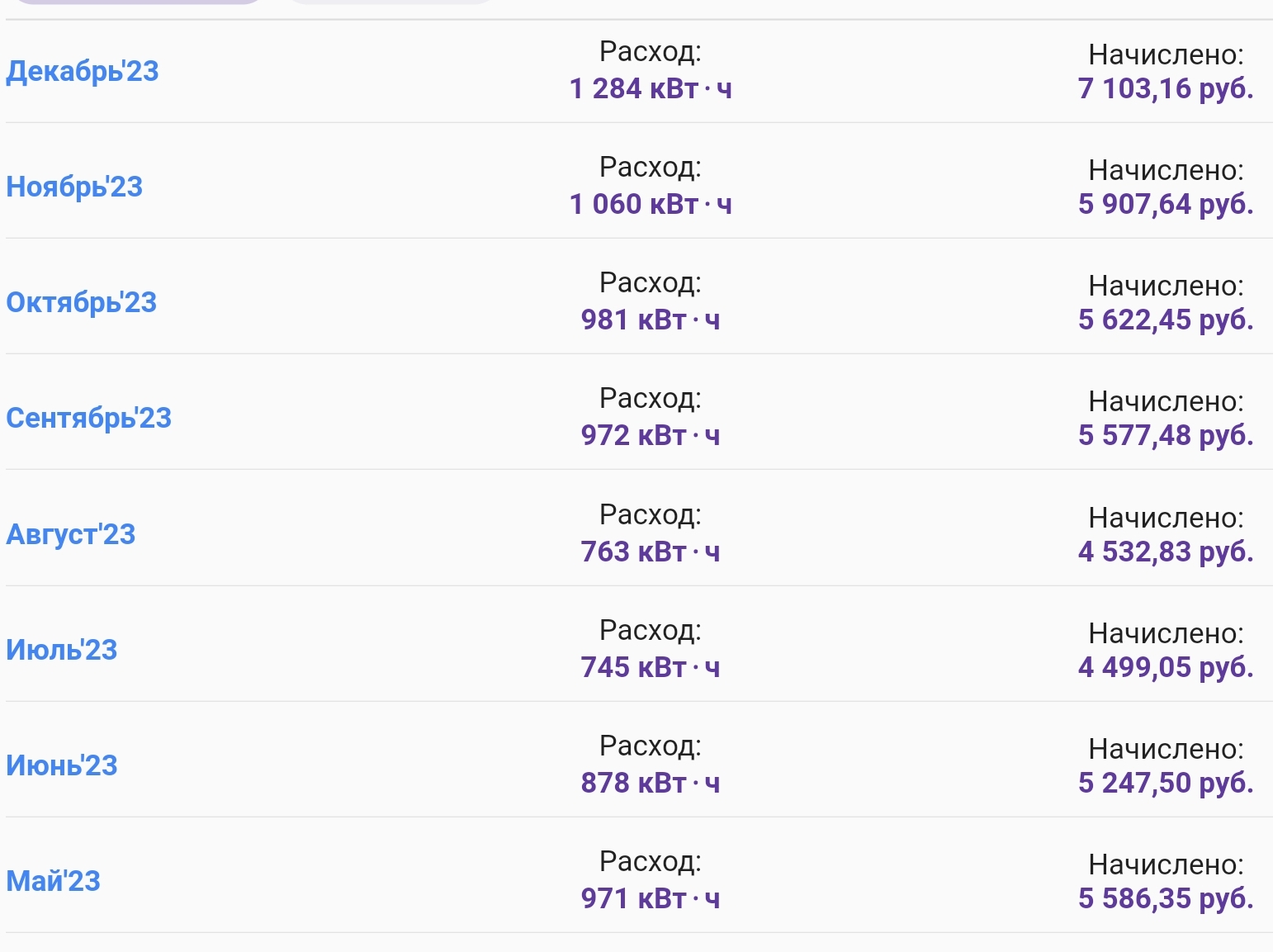This screenshot has width=1273, height=952.
Task: Click the 5 247,50 руб. charged amount
Action: [1166, 783]
